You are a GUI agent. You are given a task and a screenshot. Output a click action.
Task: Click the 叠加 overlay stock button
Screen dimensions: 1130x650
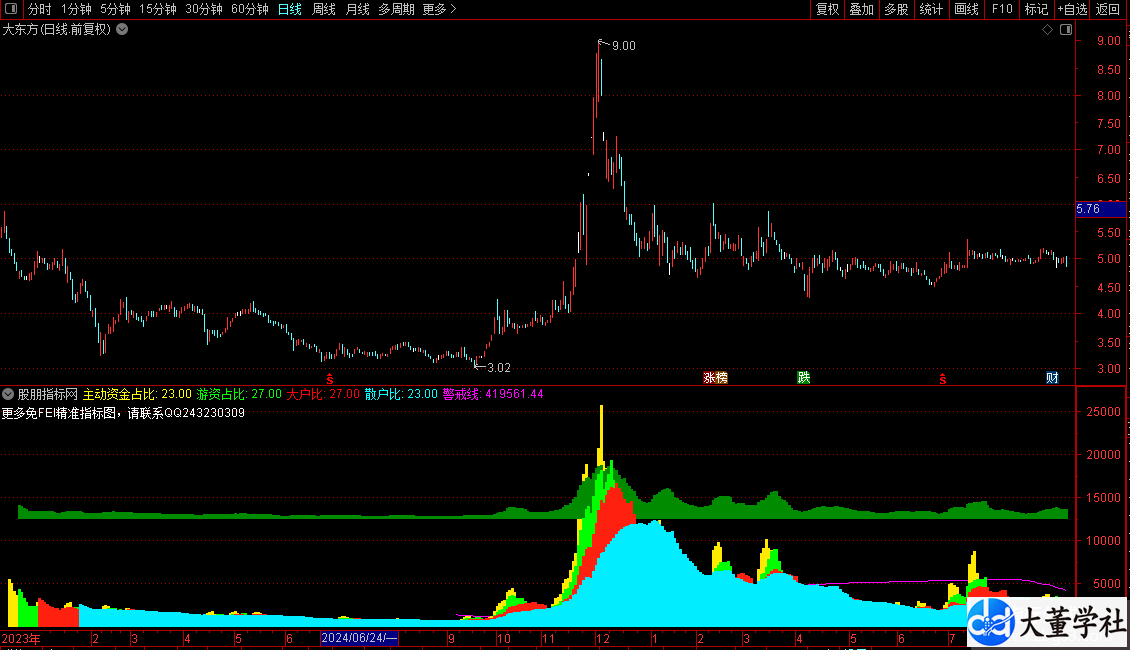pyautogui.click(x=860, y=10)
